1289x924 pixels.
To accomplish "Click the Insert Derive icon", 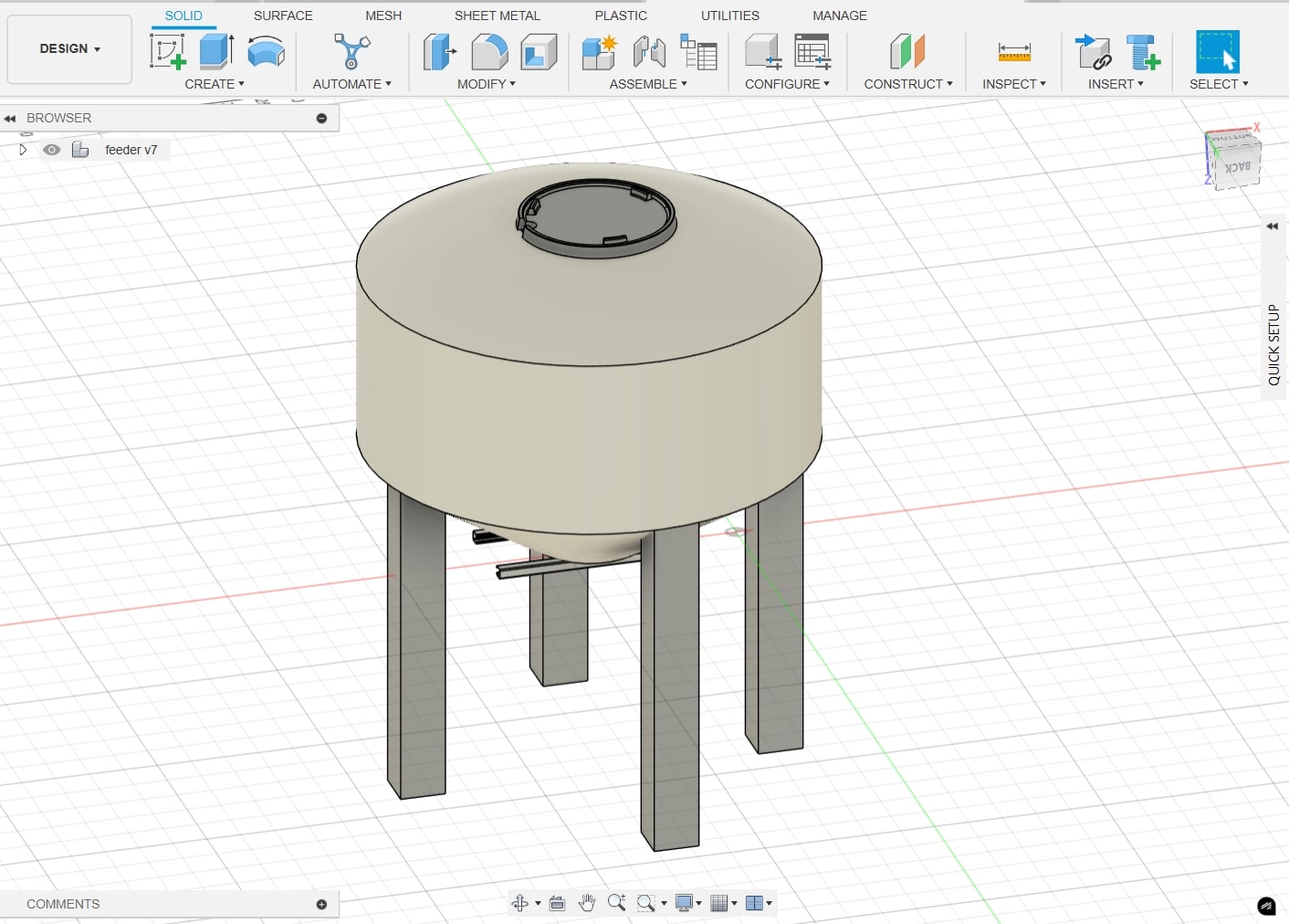I will [1093, 52].
